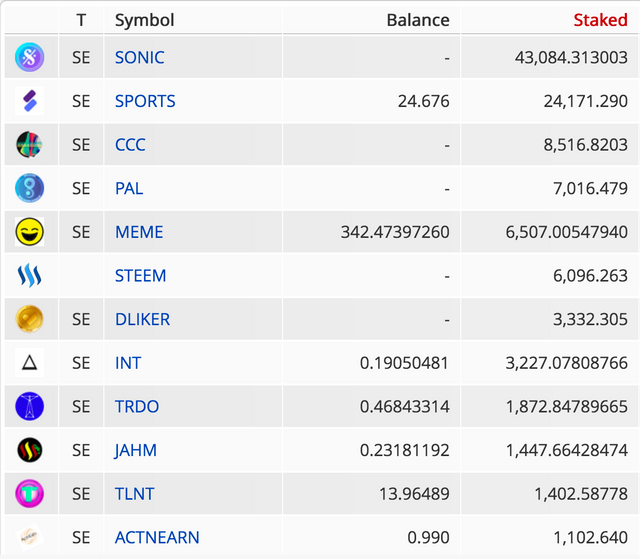Open the SONIC token link
Screen dimensions: 640x559
[140, 58]
